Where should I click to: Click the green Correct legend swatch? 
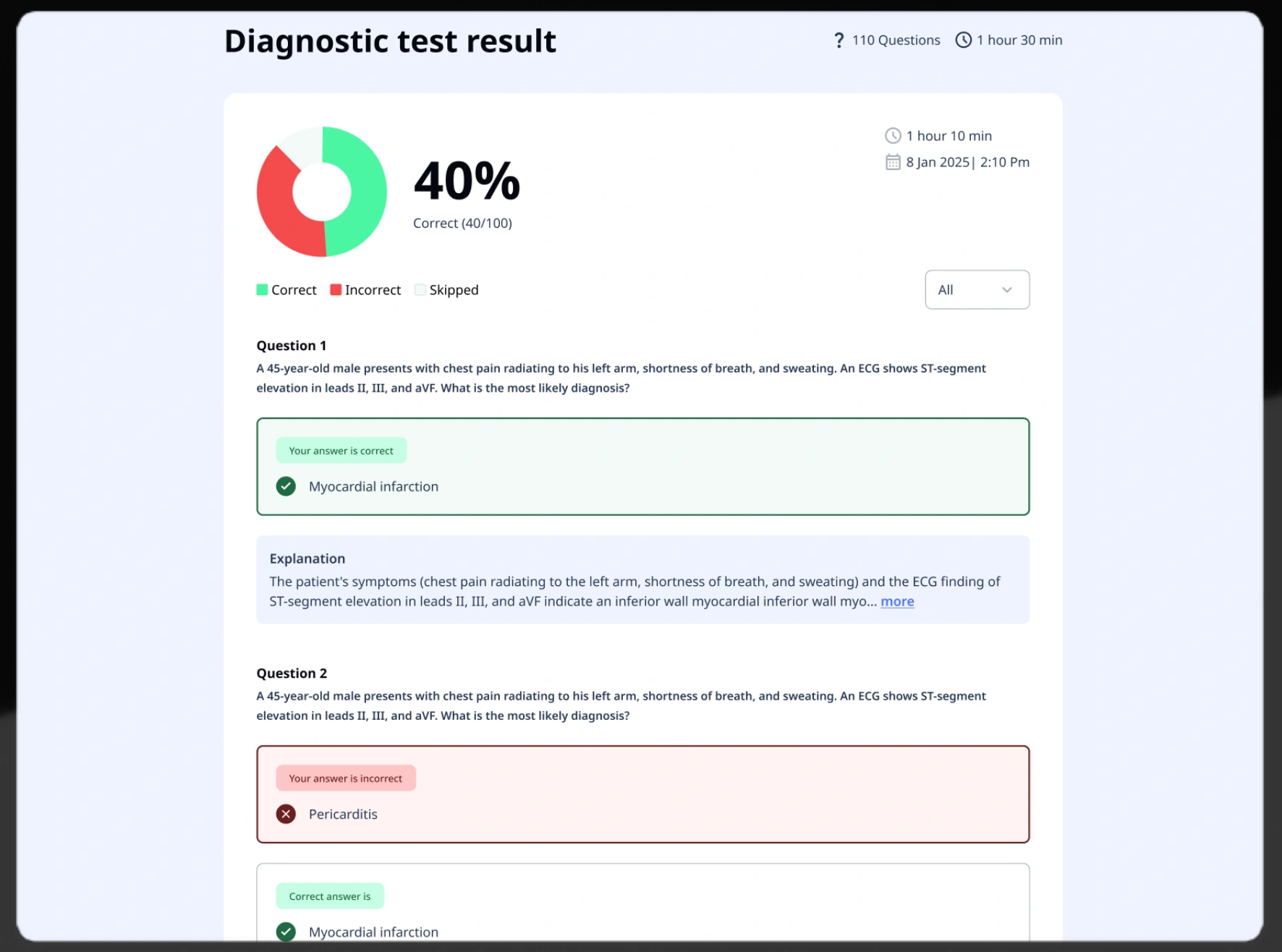pyautogui.click(x=263, y=290)
